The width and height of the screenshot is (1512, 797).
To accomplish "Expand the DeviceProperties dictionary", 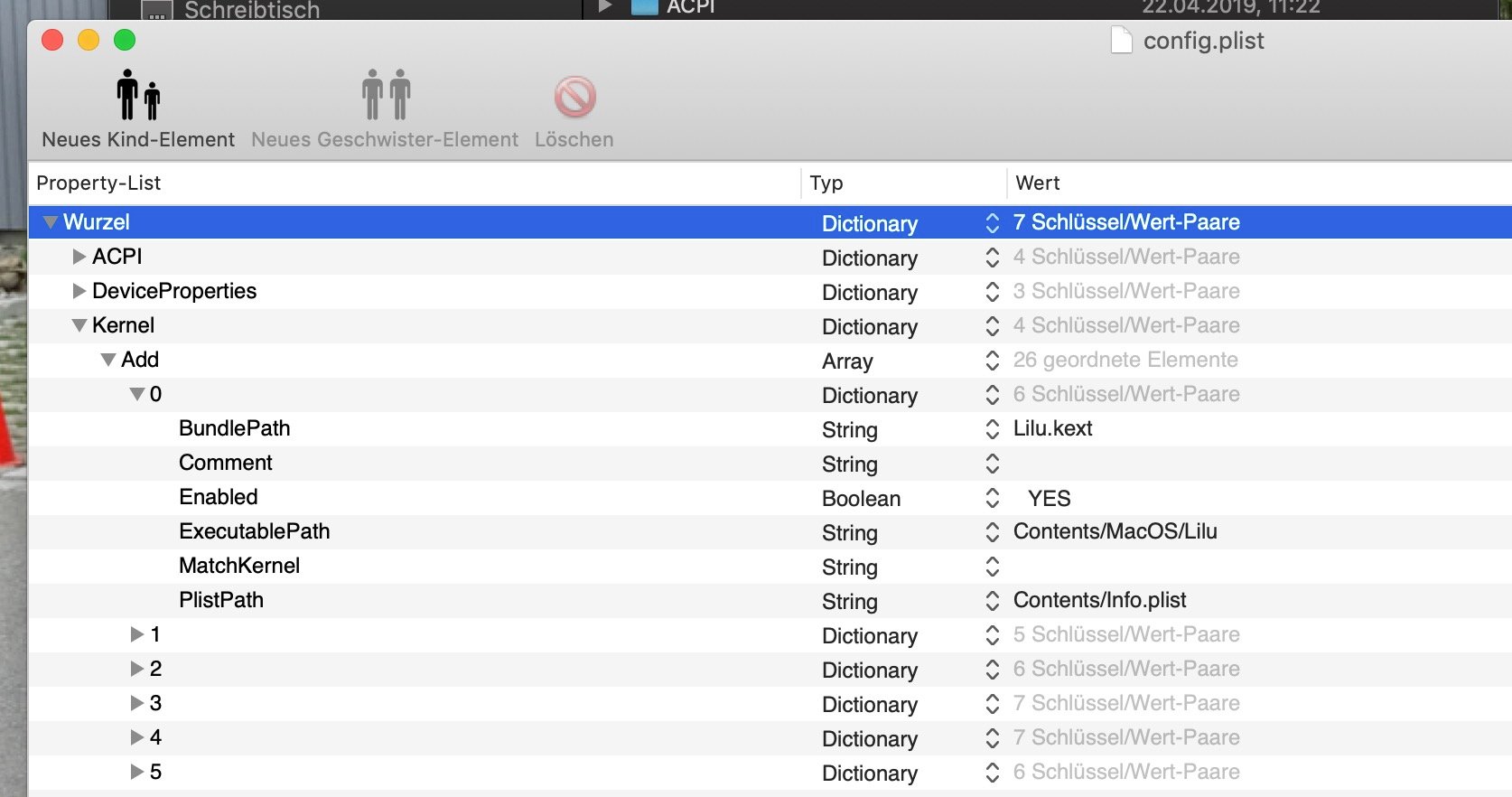I will 79,291.
